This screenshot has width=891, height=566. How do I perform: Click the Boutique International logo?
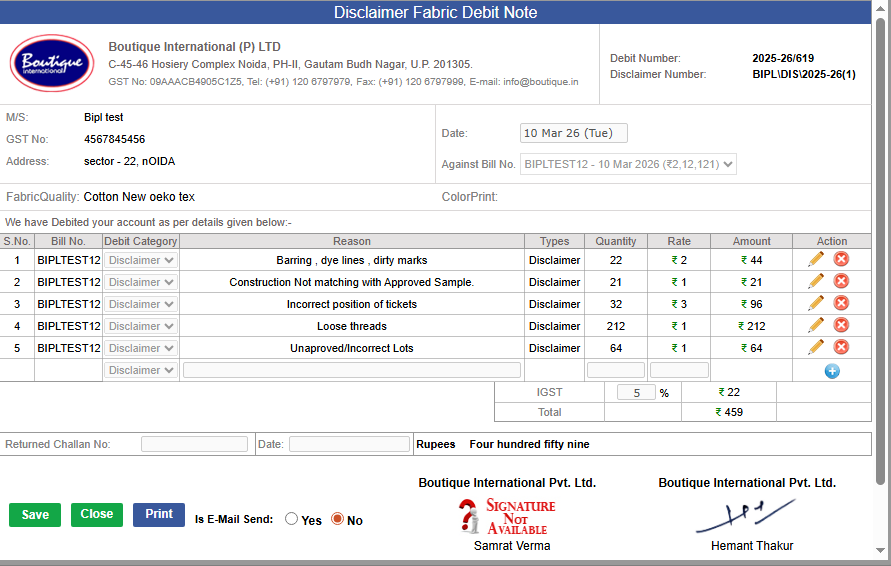pyautogui.click(x=52, y=63)
